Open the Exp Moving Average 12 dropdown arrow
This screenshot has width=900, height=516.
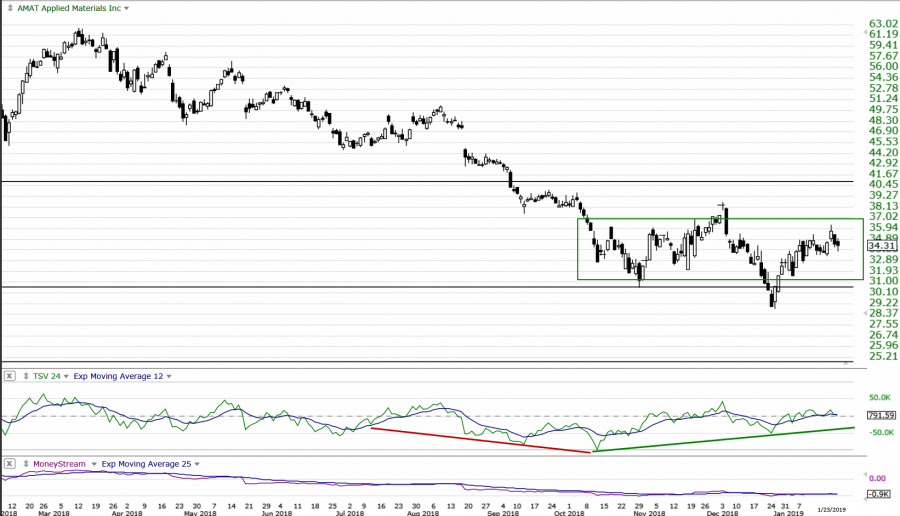[x=169, y=377]
